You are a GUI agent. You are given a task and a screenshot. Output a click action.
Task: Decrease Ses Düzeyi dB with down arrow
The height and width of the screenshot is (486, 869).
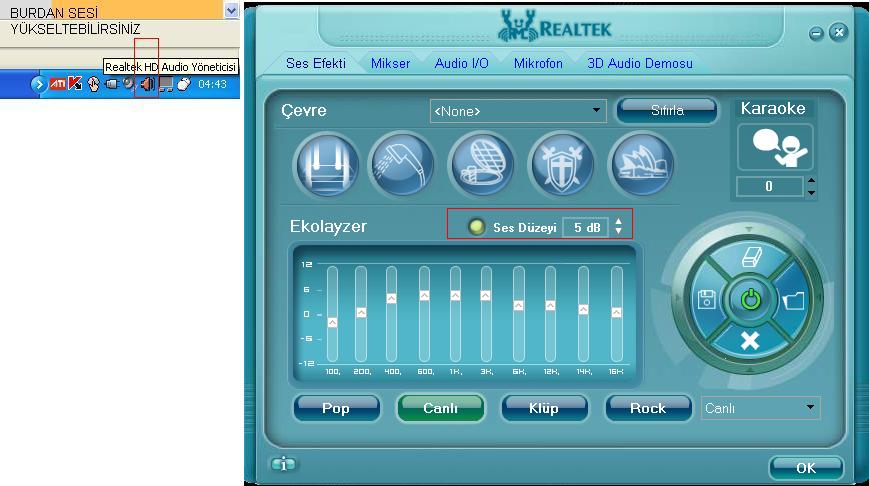point(618,231)
